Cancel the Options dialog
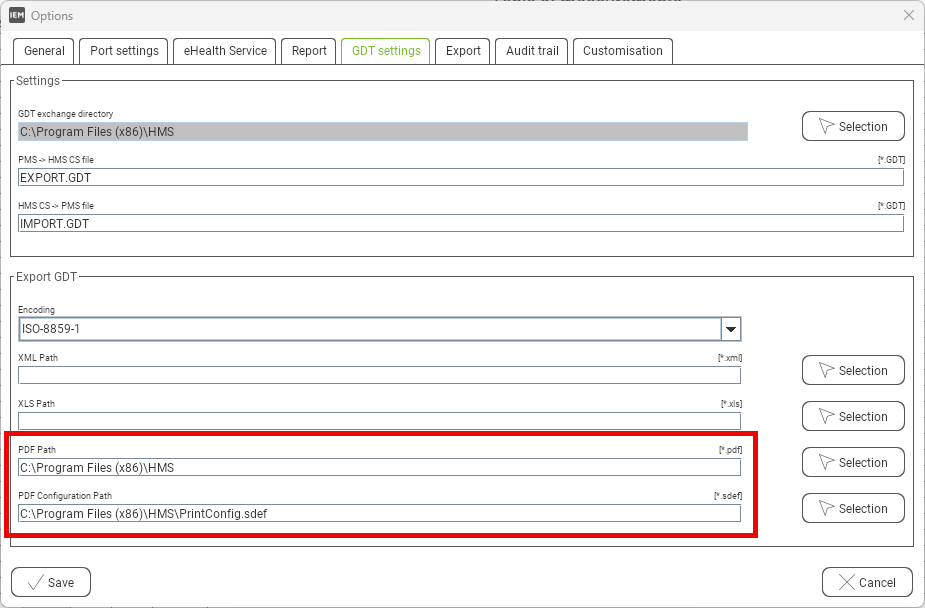925x608 pixels. coord(867,582)
